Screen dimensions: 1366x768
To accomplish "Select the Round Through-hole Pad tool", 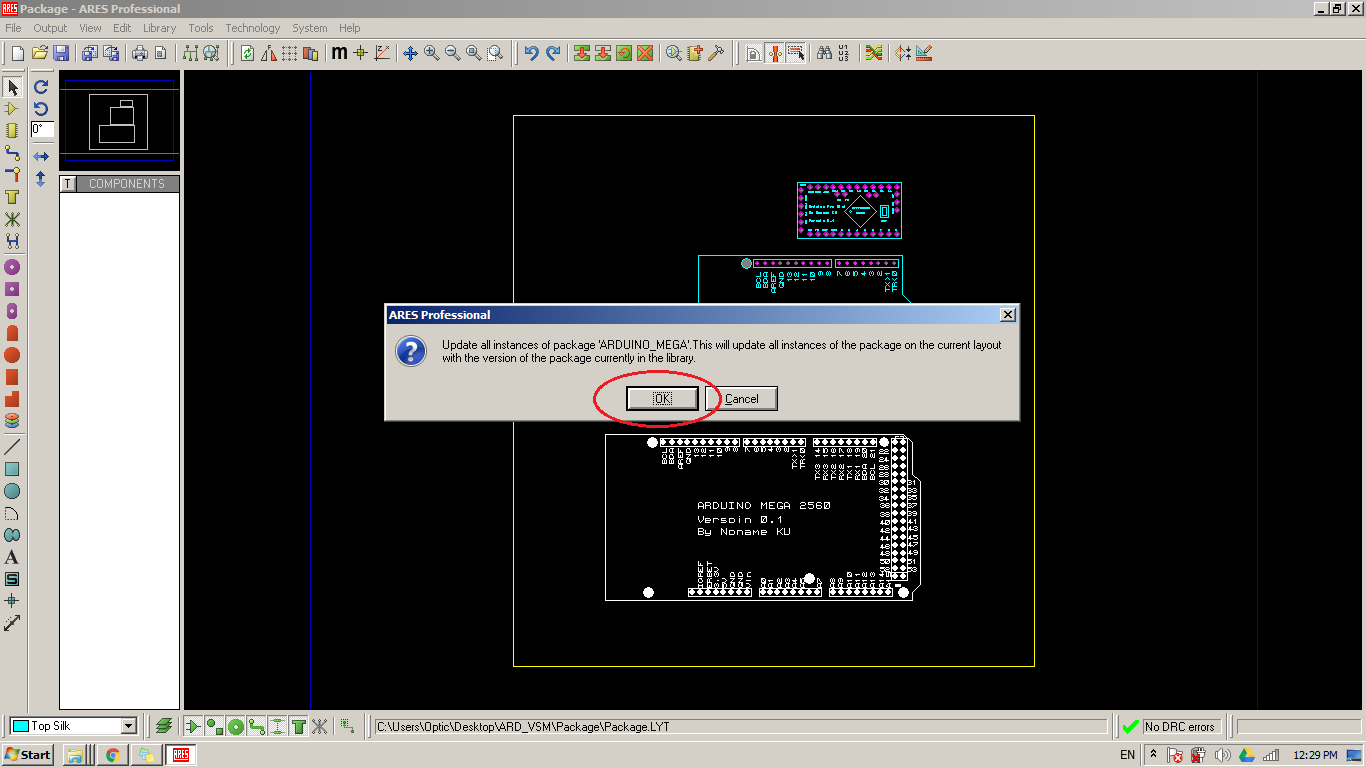I will tap(13, 267).
